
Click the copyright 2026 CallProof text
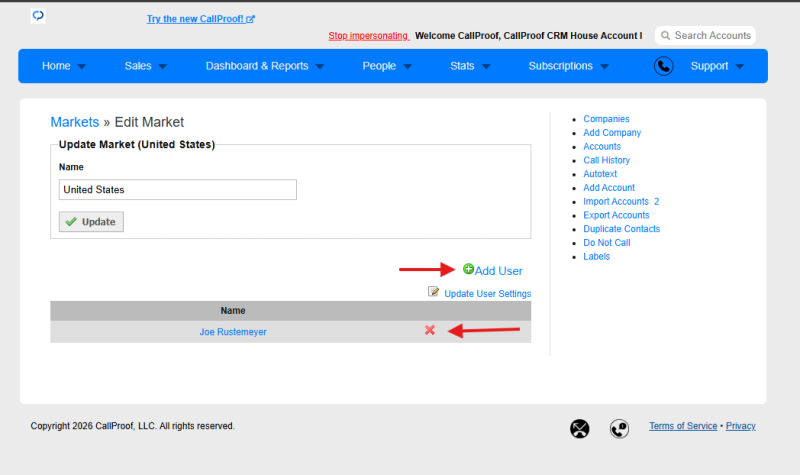[x=133, y=426]
